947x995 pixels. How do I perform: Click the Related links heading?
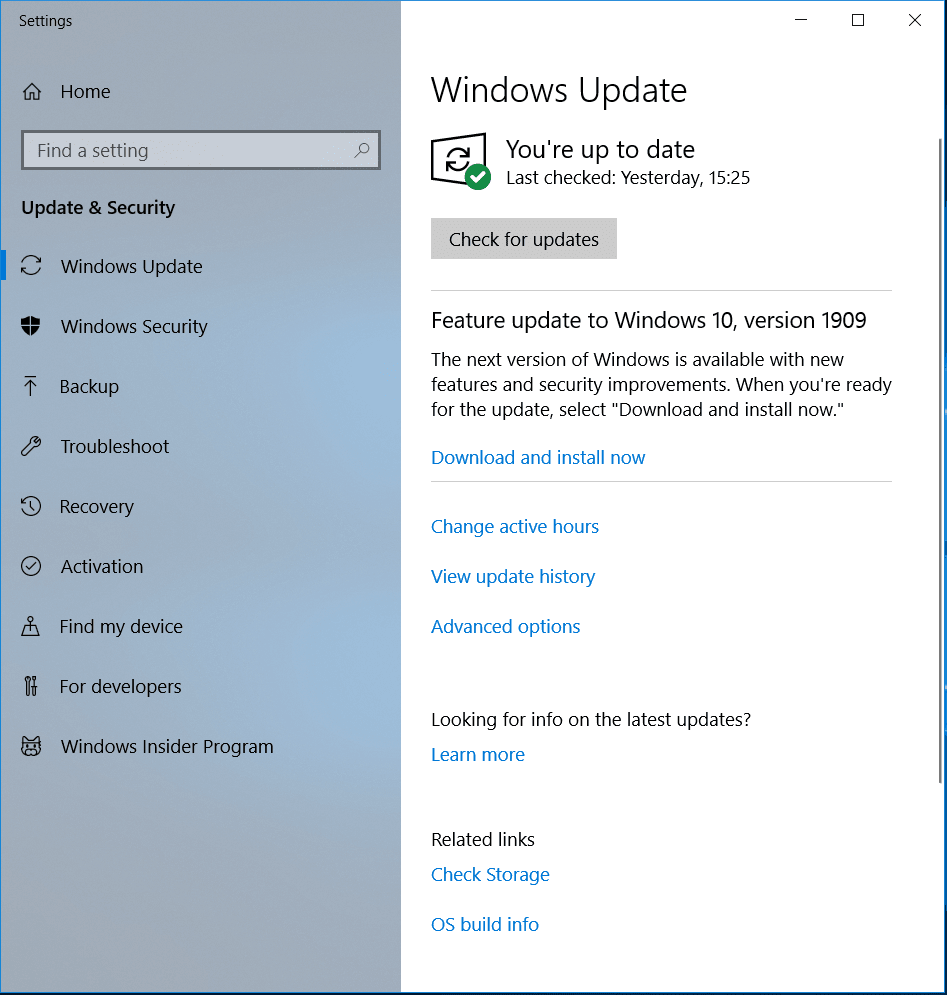point(483,840)
